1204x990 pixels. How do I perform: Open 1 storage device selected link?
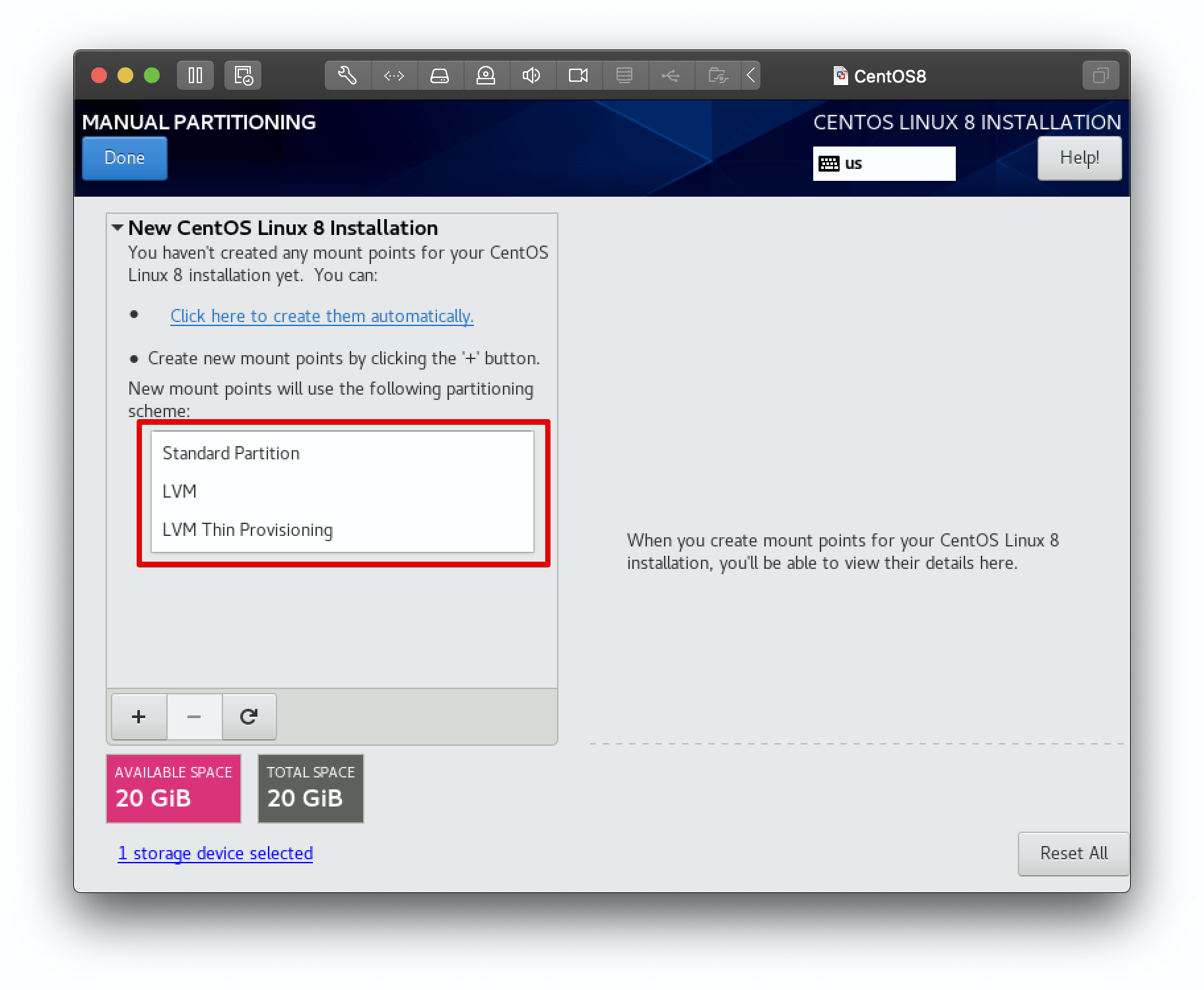215,853
